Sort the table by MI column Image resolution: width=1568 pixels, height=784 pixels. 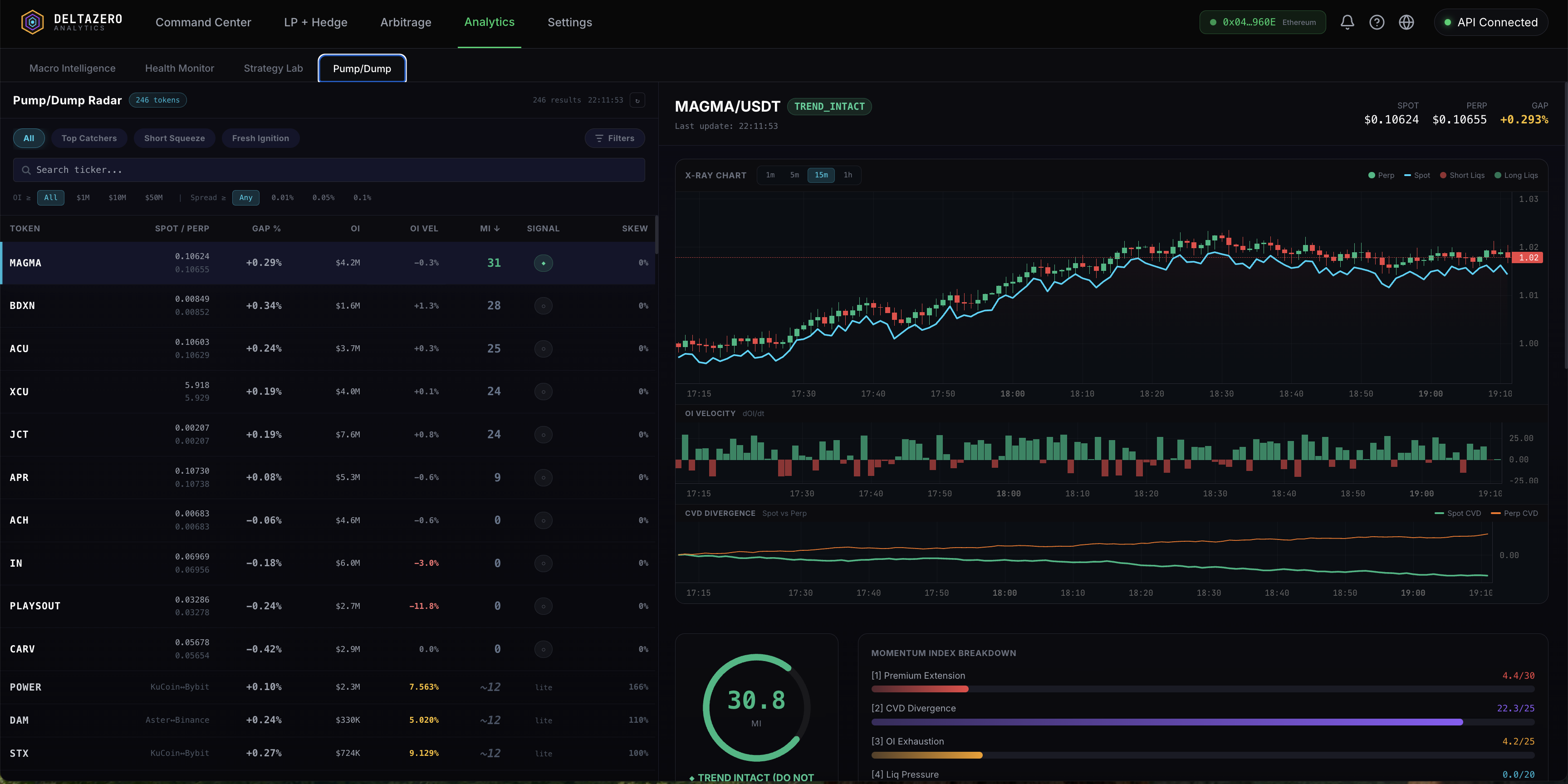coord(490,228)
